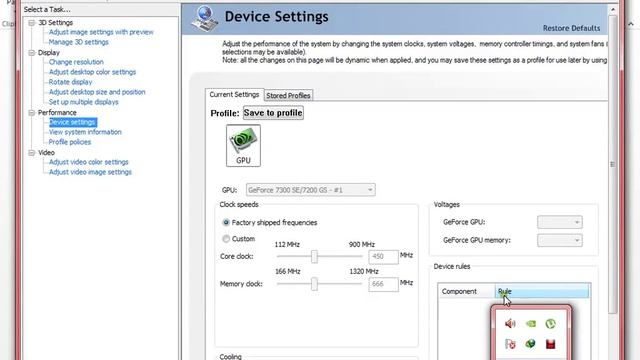Image resolution: width=640 pixels, height=360 pixels.
Task: Click the Core clock MHz input field
Action: (x=384, y=257)
